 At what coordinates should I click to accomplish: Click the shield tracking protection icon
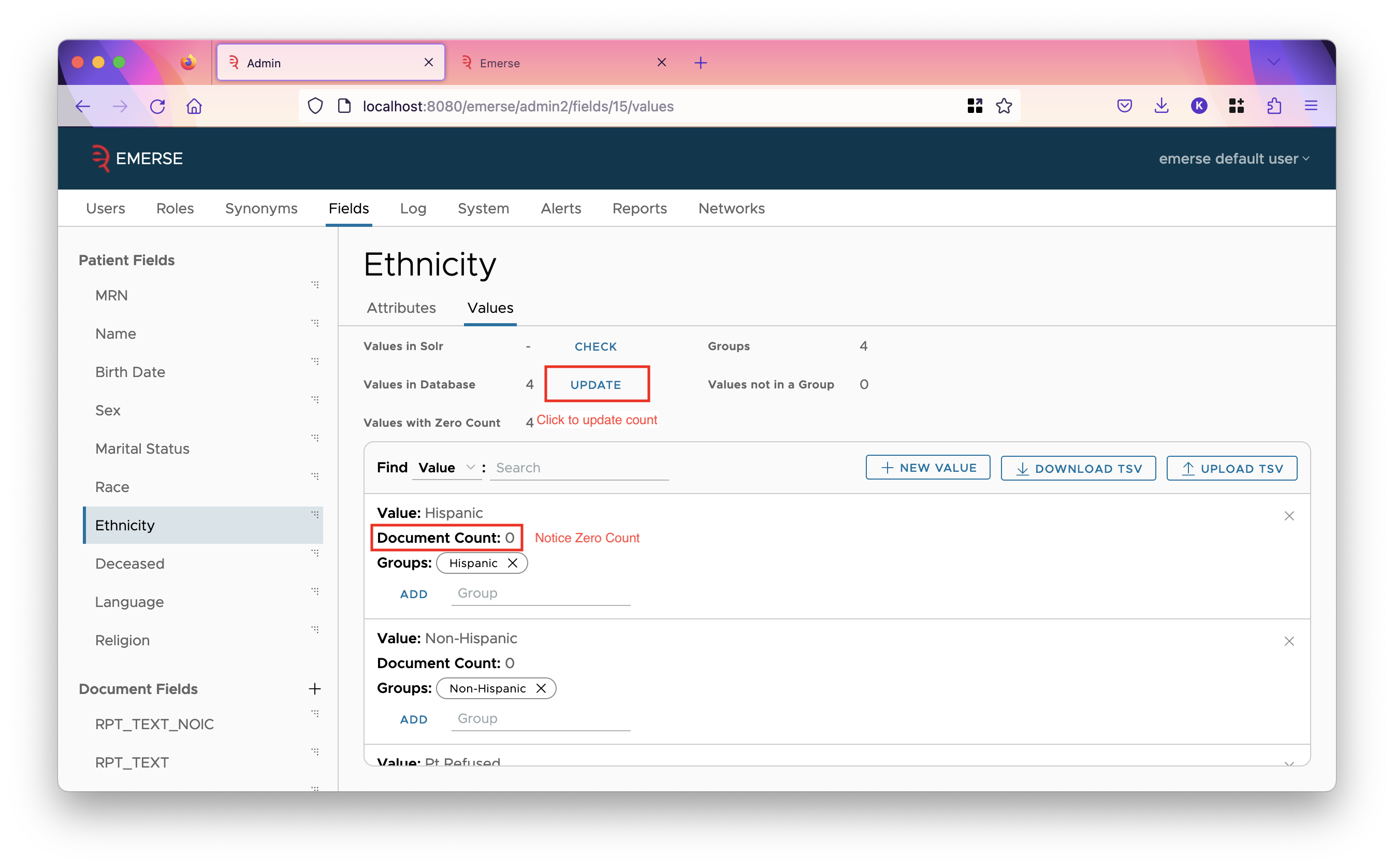point(315,106)
